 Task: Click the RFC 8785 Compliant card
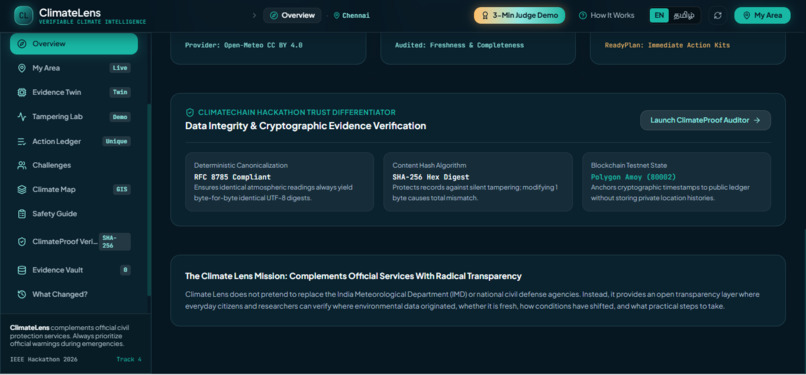click(280, 182)
